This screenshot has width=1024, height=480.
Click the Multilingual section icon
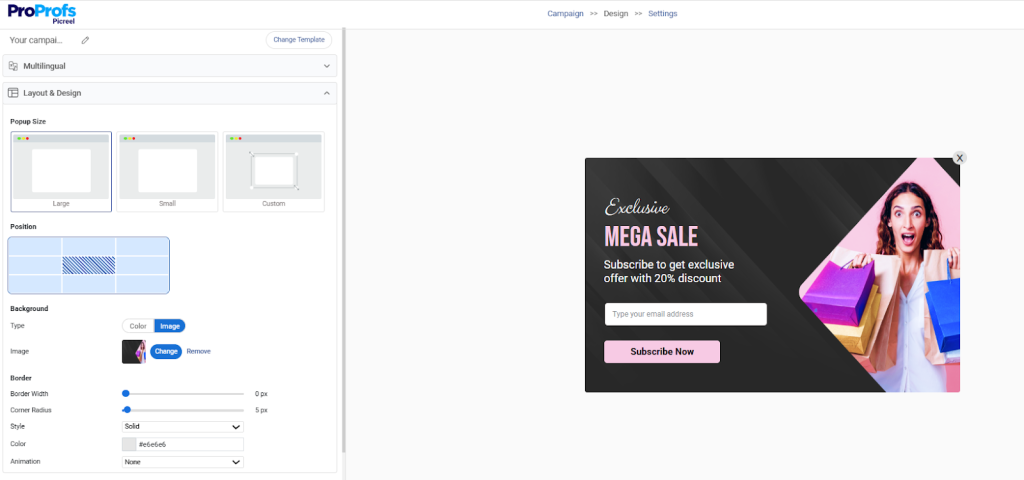(x=13, y=66)
